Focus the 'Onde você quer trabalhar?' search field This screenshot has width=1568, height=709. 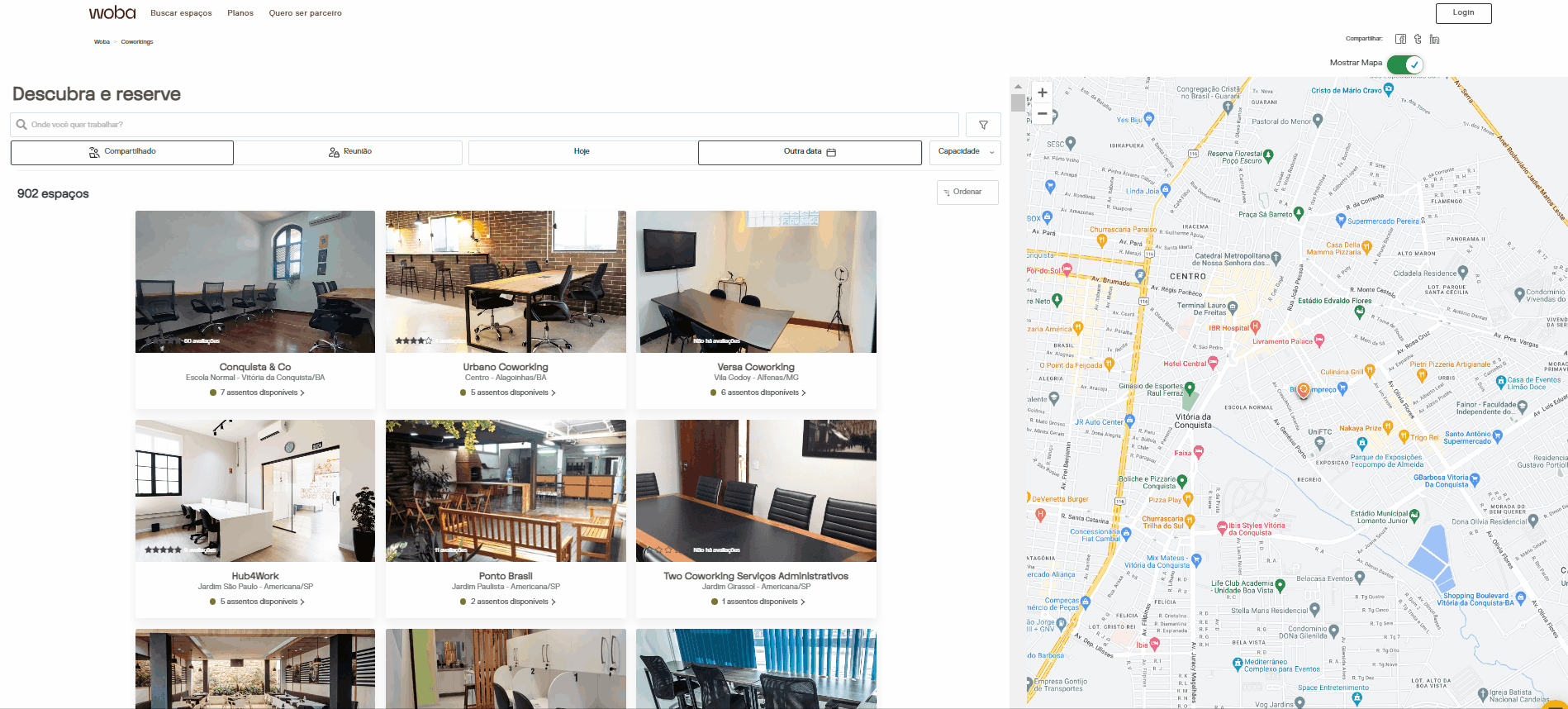(x=487, y=125)
